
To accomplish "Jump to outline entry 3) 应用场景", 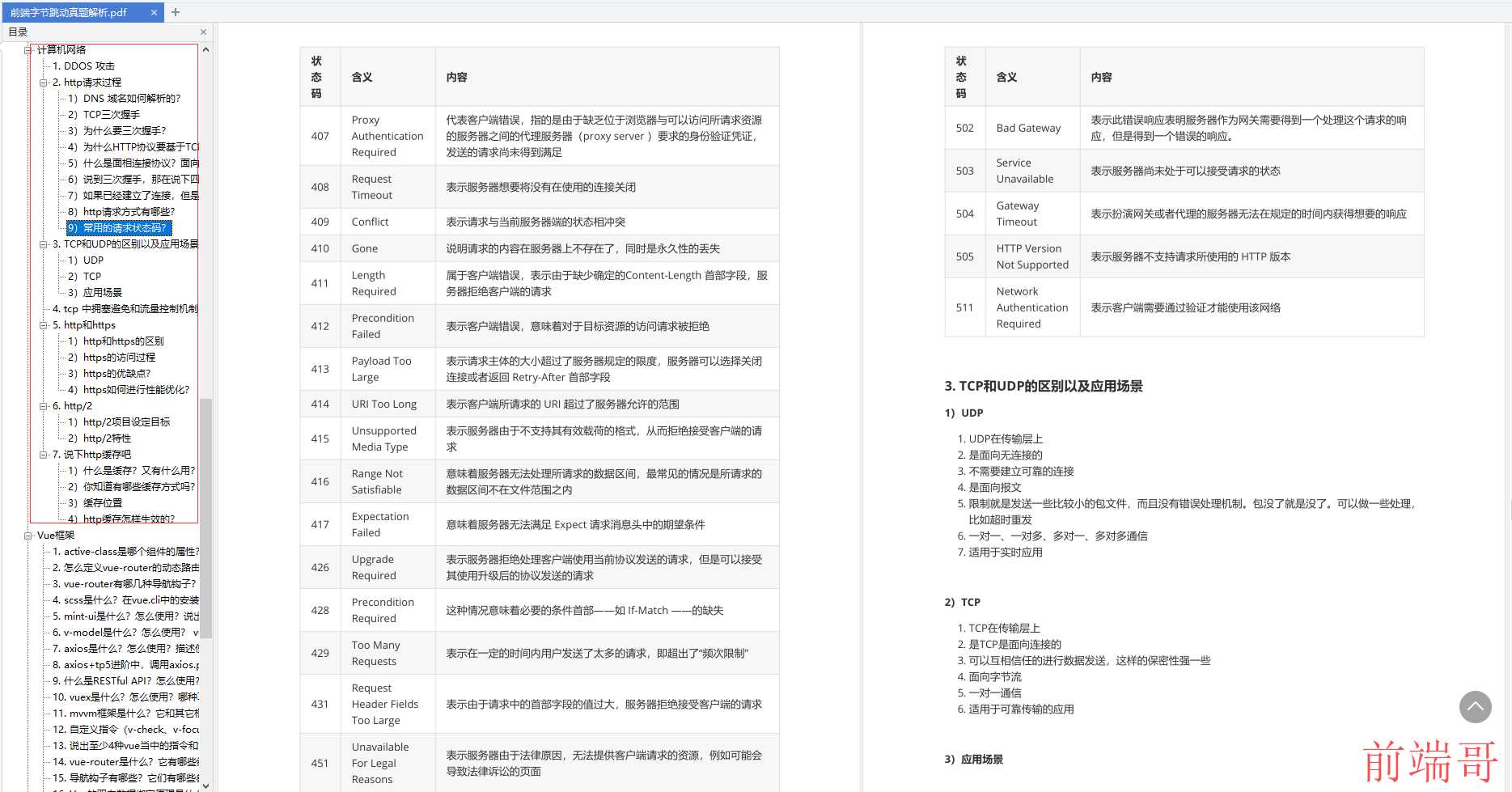I will (x=95, y=293).
